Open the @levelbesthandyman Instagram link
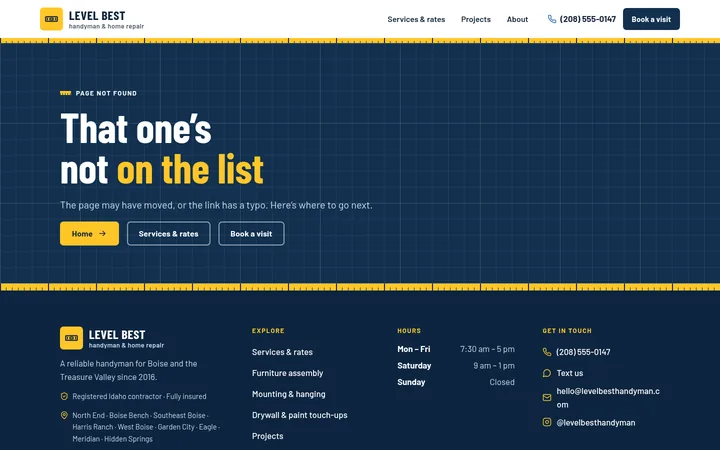 tap(596, 422)
